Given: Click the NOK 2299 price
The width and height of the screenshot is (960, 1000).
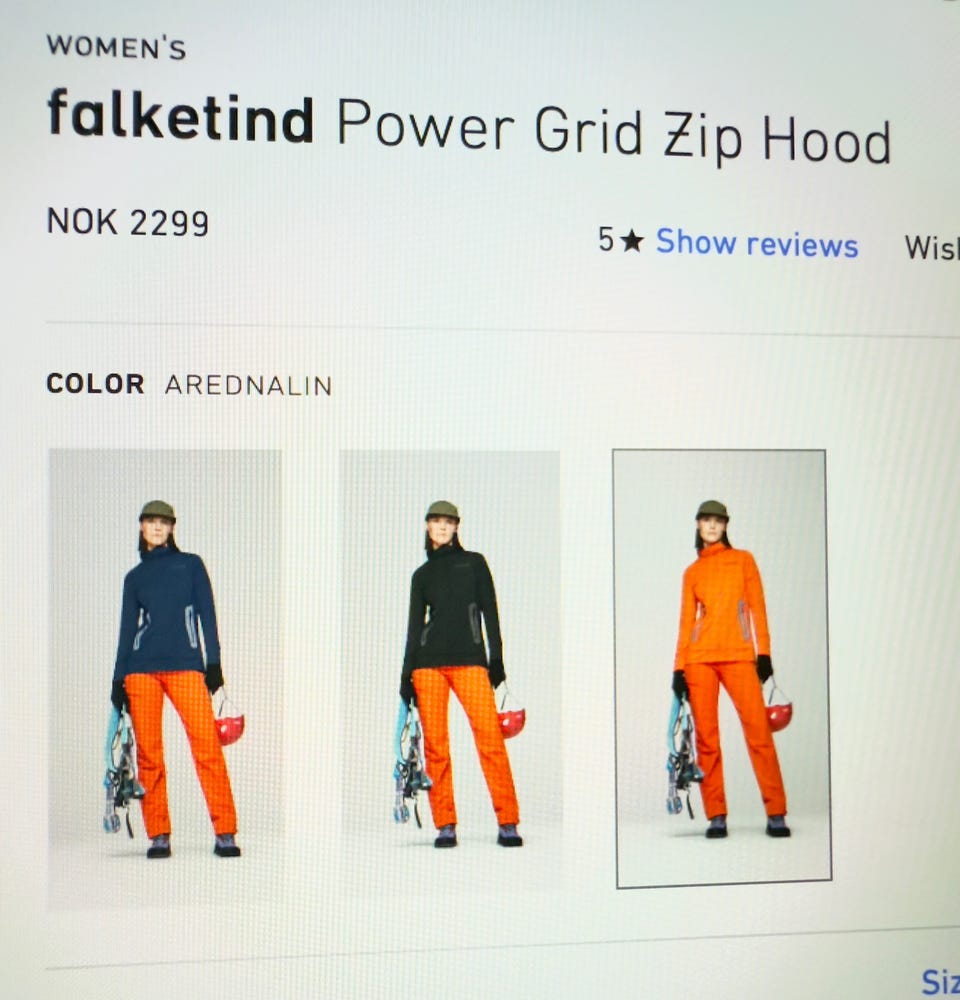Looking at the screenshot, I should tap(128, 222).
